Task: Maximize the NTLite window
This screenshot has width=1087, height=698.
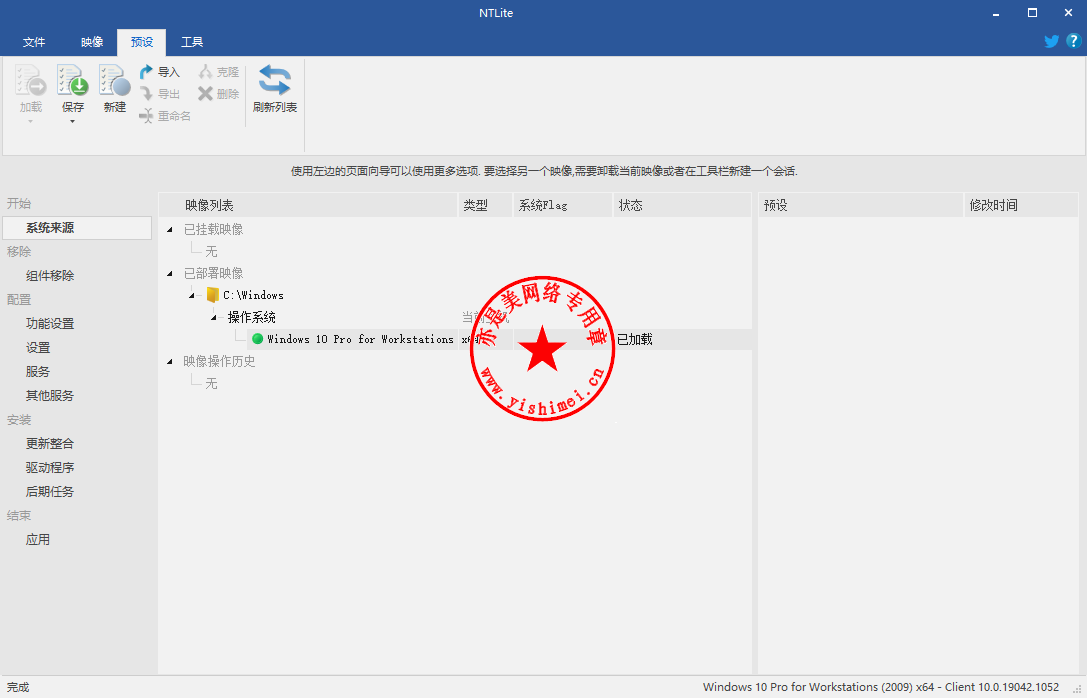Action: (1032, 13)
